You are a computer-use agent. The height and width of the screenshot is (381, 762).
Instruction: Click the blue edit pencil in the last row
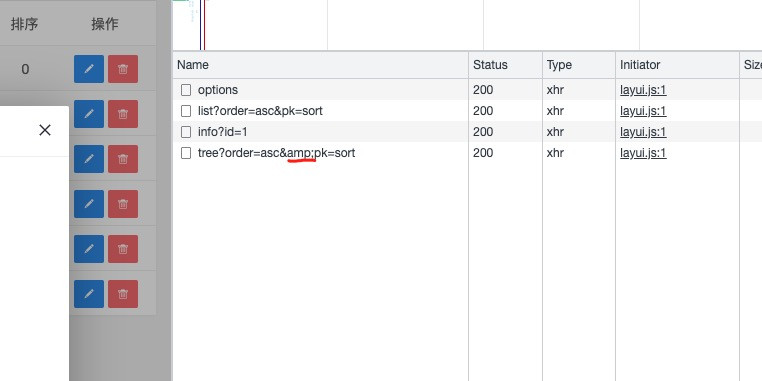pyautogui.click(x=89, y=294)
